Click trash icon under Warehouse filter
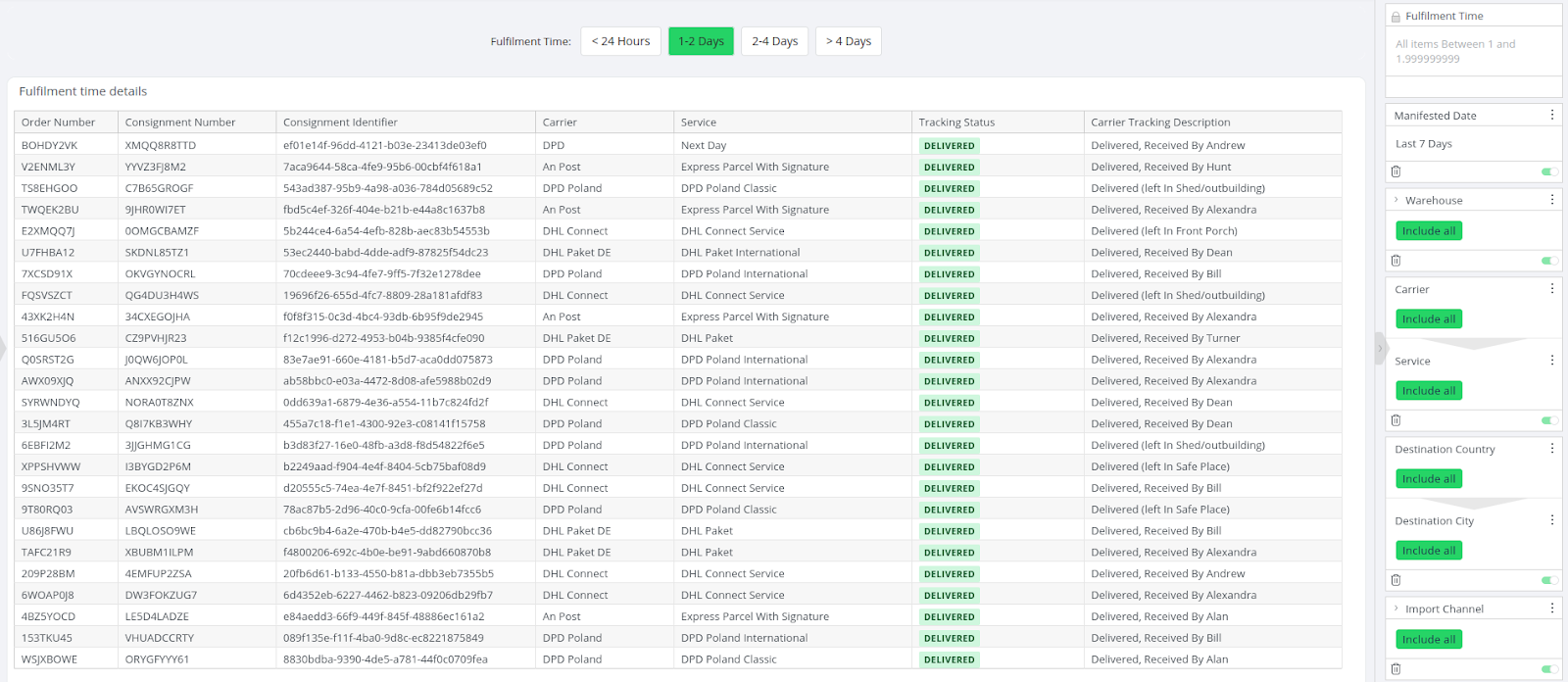Viewport: 1568px width, 682px height. [x=1396, y=261]
